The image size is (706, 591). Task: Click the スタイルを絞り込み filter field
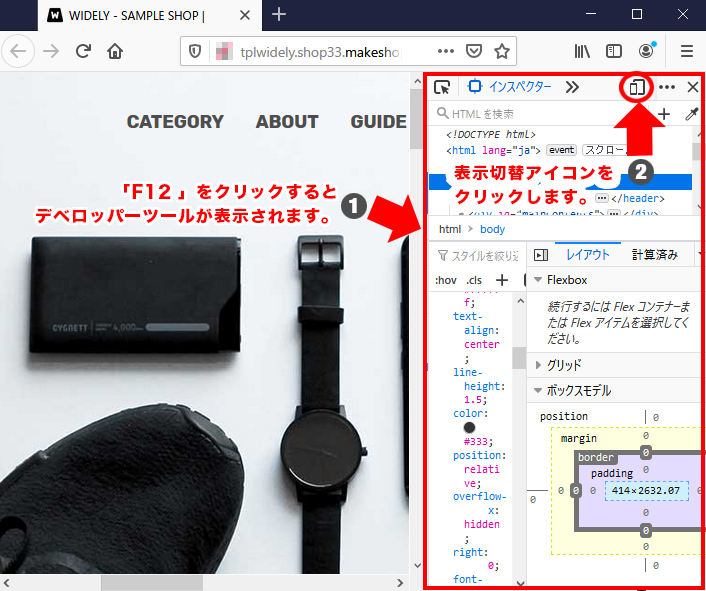[477, 256]
